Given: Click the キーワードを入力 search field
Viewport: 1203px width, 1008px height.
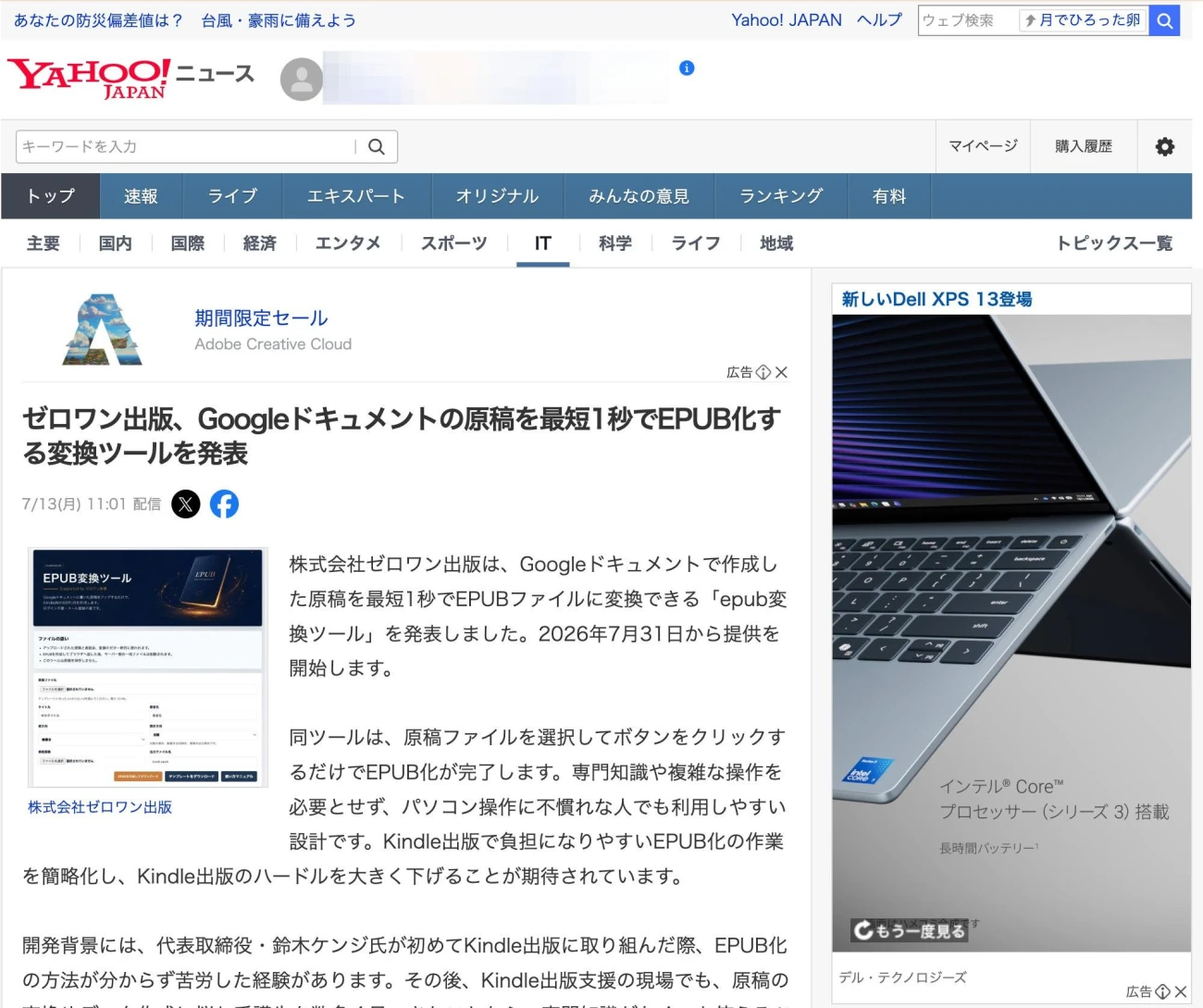Looking at the screenshot, I should tap(185, 146).
